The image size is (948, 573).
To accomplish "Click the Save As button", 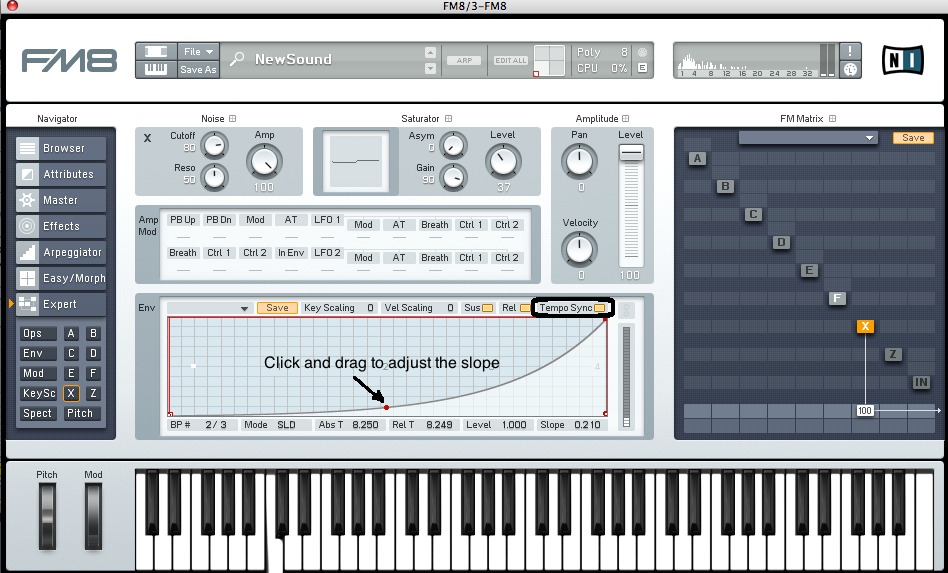I will point(197,70).
